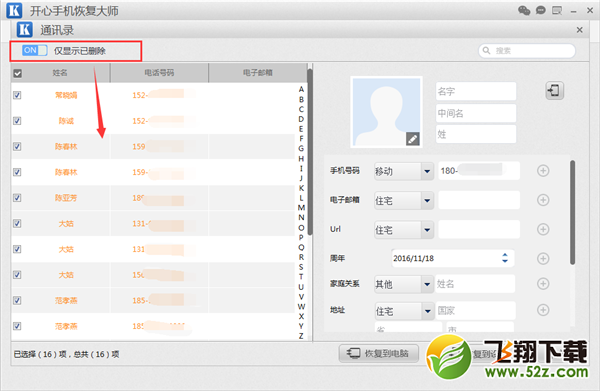
Task: Uncheck the first 152- contact row checkbox
Action: [x=17, y=95]
